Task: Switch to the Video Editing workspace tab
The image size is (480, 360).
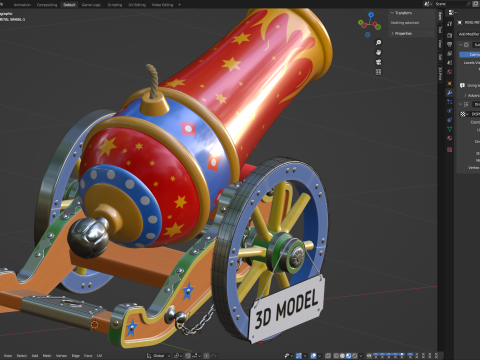Action: 162,5
